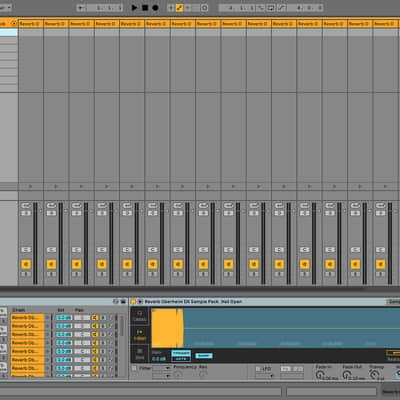The width and height of the screenshot is (400, 400).
Task: Click the Fade In knob
Action: [x=320, y=375]
